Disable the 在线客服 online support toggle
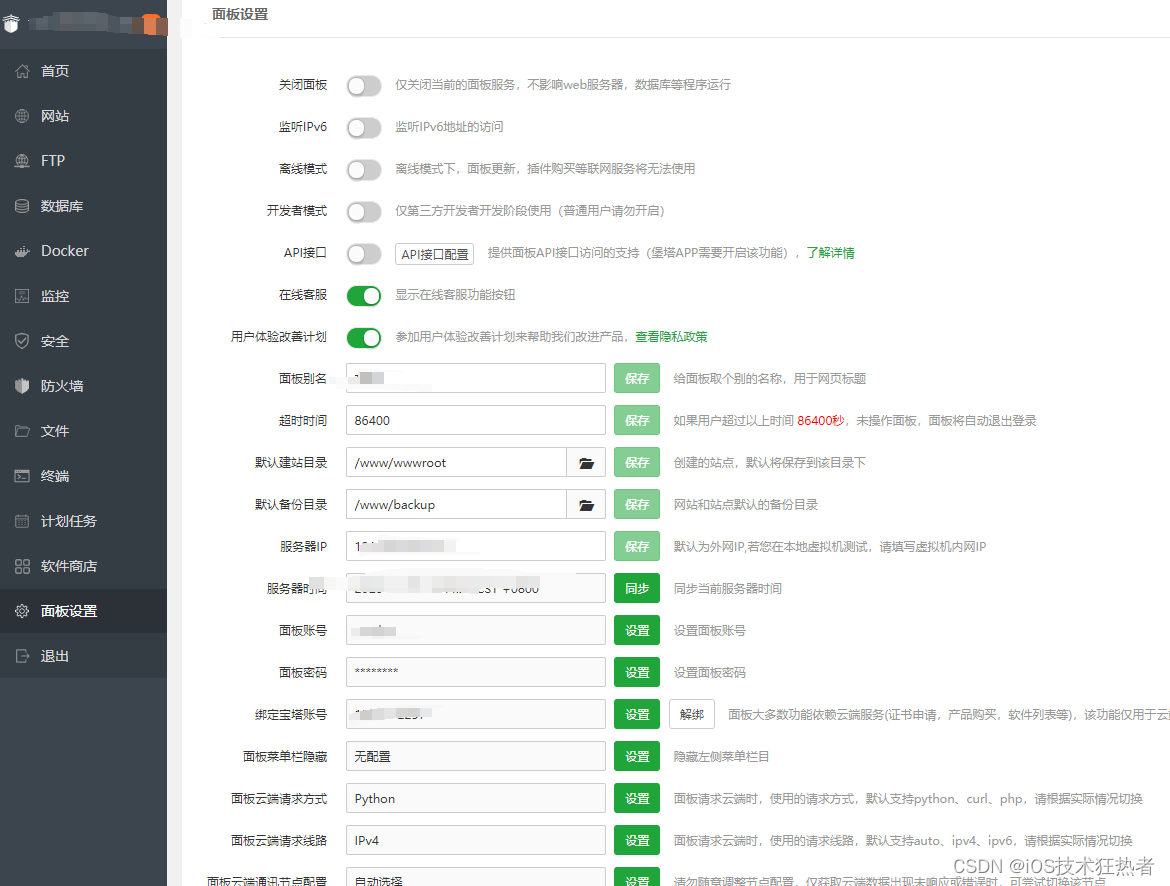 coord(364,295)
